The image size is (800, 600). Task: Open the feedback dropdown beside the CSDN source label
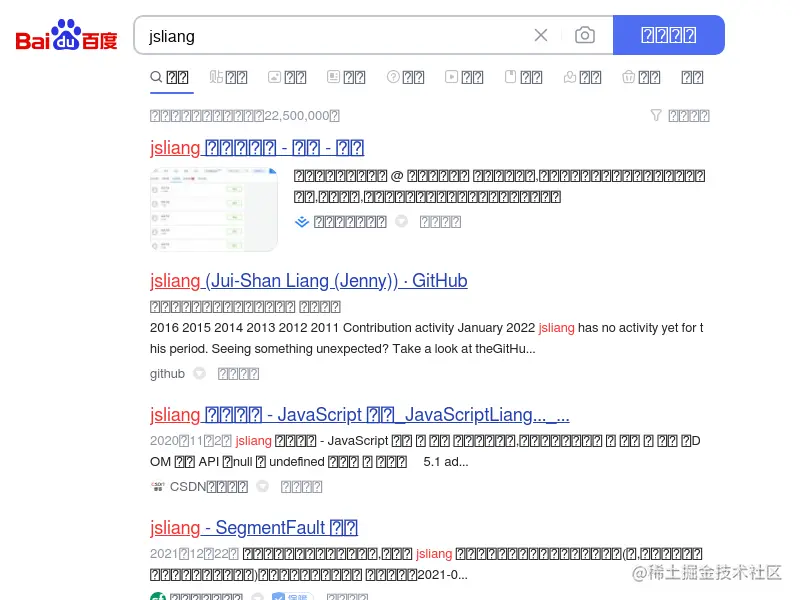[262, 486]
